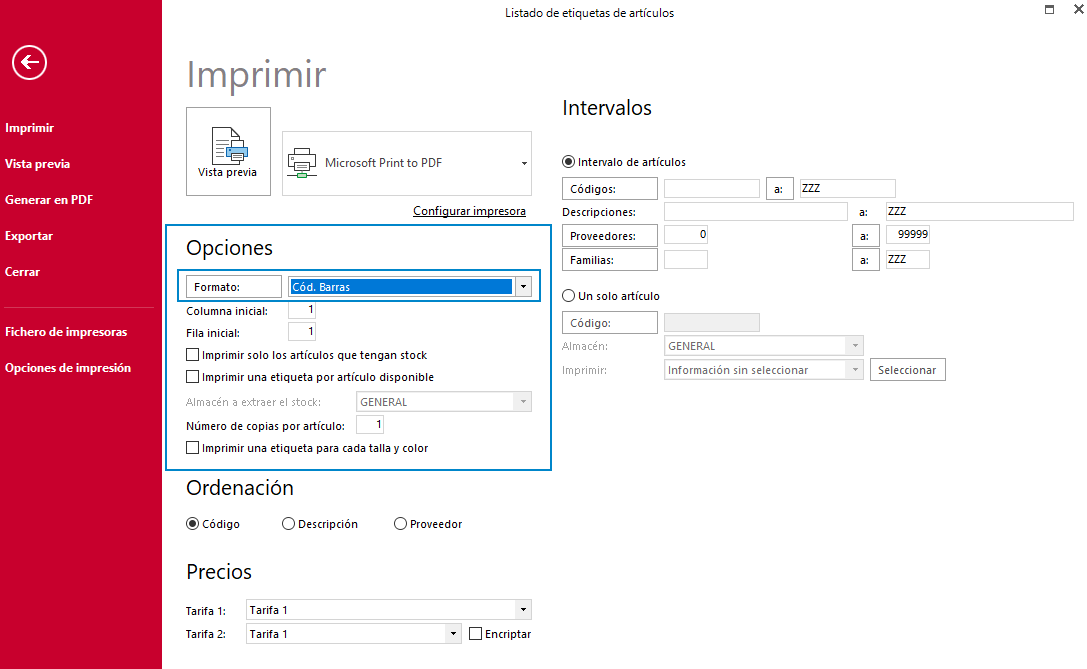Open Vista previa in the sidebar
Image resolution: width=1087 pixels, height=669 pixels.
tap(37, 164)
